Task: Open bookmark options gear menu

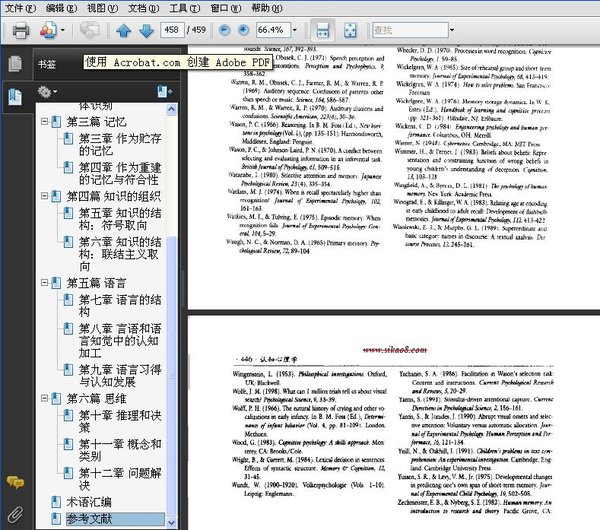Action: pyautogui.click(x=47, y=92)
